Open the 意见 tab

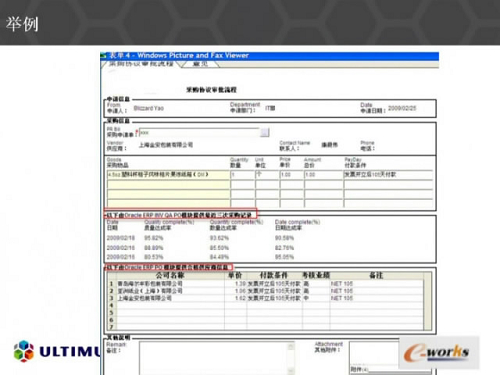pyautogui.click(x=200, y=64)
